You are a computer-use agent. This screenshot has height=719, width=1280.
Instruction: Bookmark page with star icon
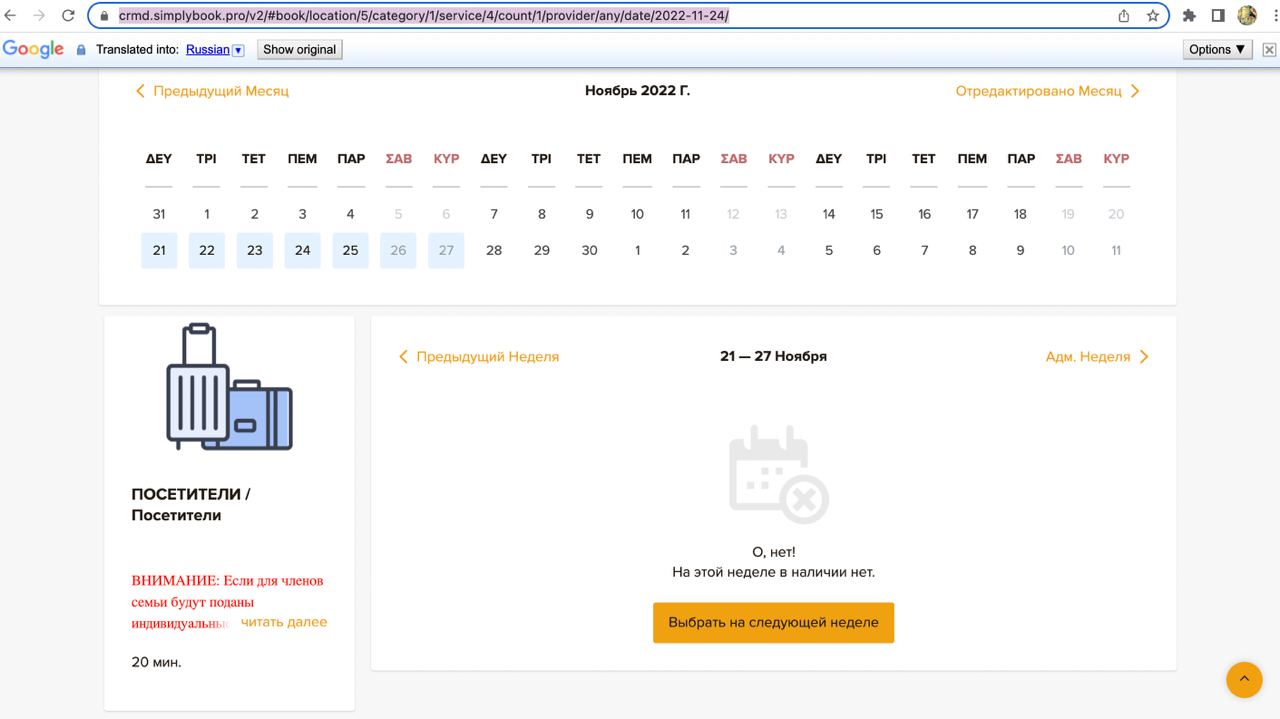1152,16
